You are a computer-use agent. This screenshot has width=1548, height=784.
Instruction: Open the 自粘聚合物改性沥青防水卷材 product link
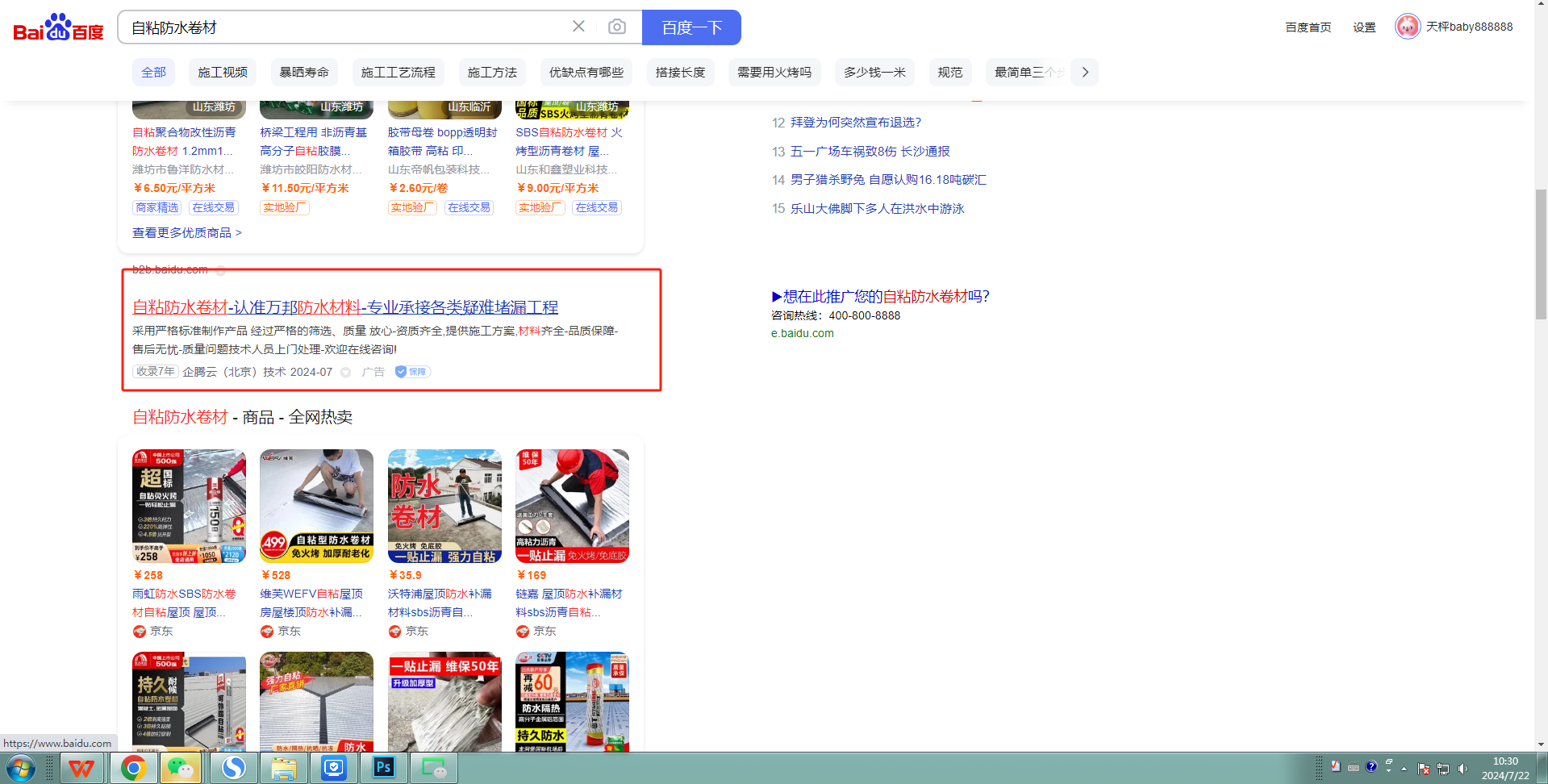[185, 141]
